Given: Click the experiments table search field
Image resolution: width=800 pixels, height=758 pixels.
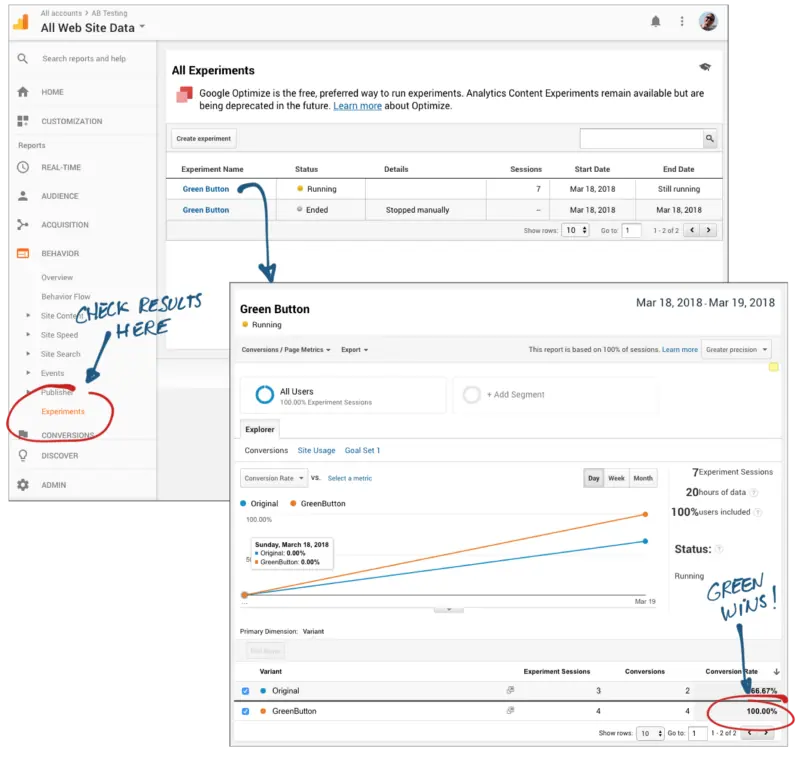Looking at the screenshot, I should (640, 139).
